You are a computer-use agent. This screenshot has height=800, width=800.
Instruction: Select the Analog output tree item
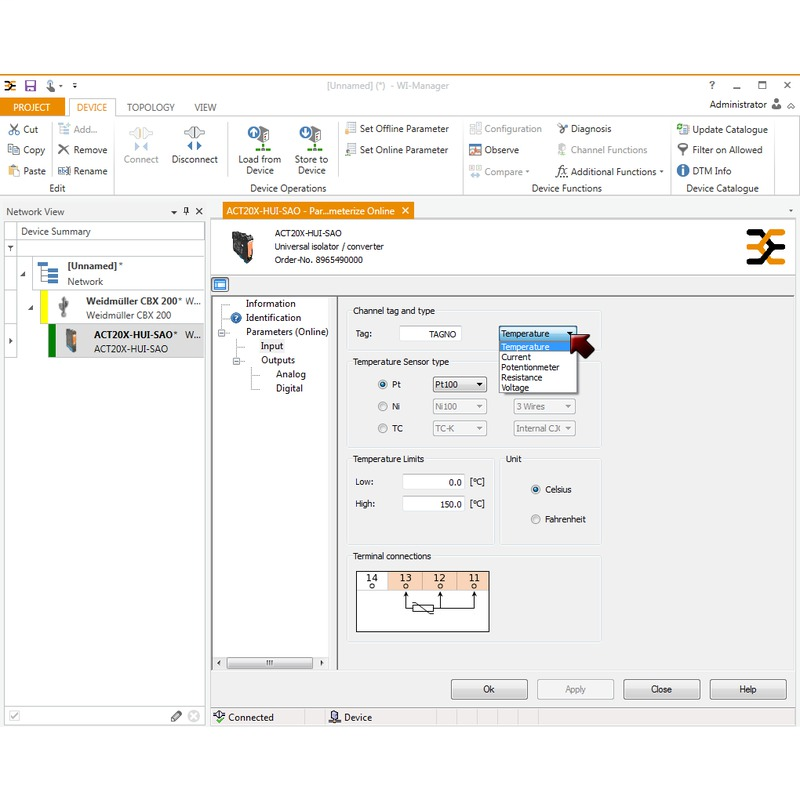[291, 374]
